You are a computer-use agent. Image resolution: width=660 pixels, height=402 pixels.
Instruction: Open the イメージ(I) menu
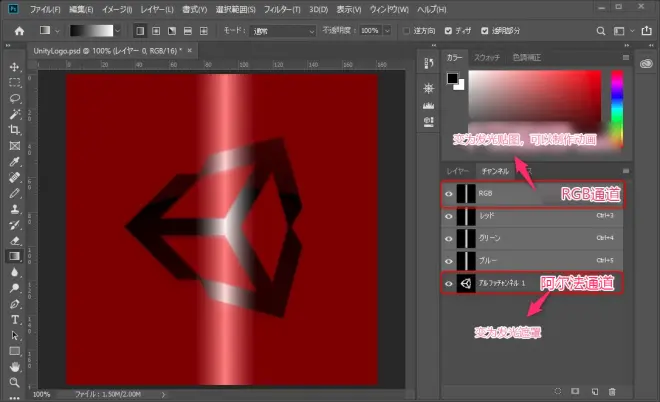117,9
